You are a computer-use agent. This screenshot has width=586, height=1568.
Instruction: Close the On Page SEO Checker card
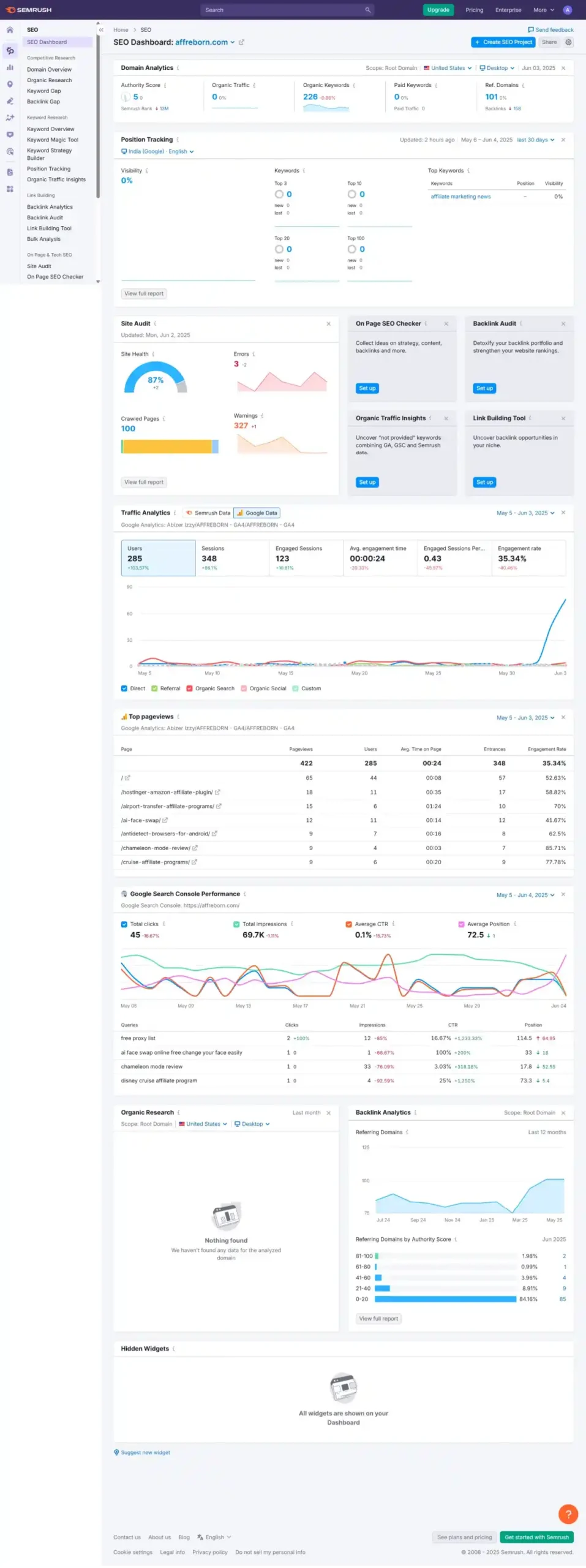coord(446,323)
